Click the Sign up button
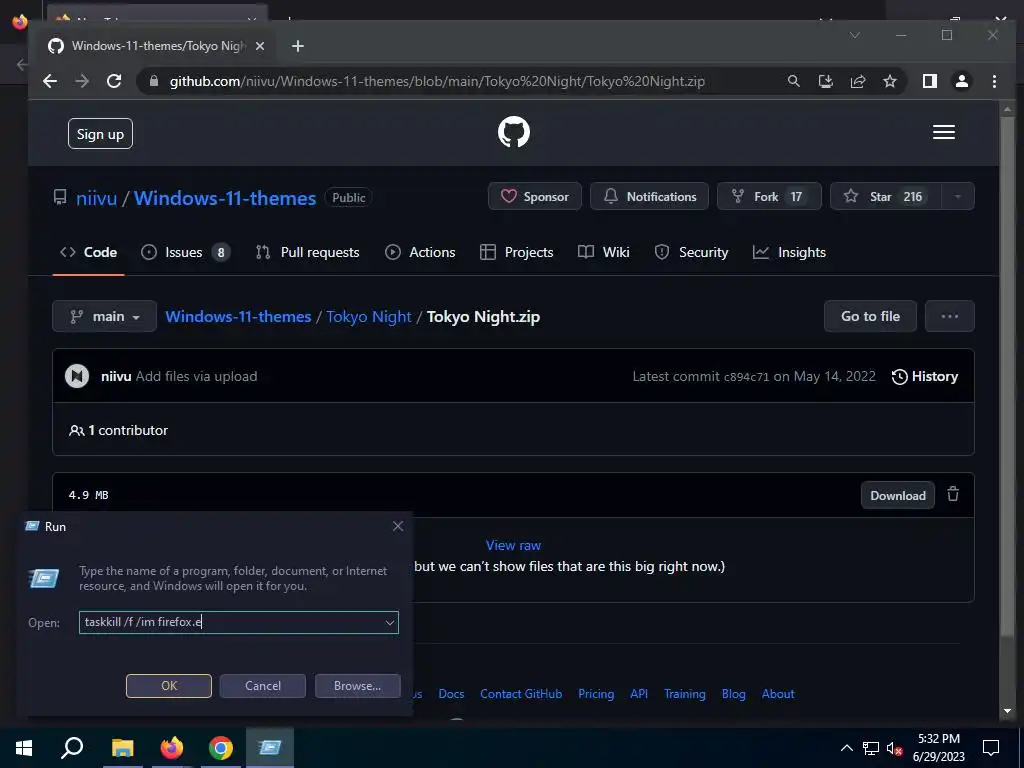Viewport: 1024px width, 768px height. coord(100,134)
